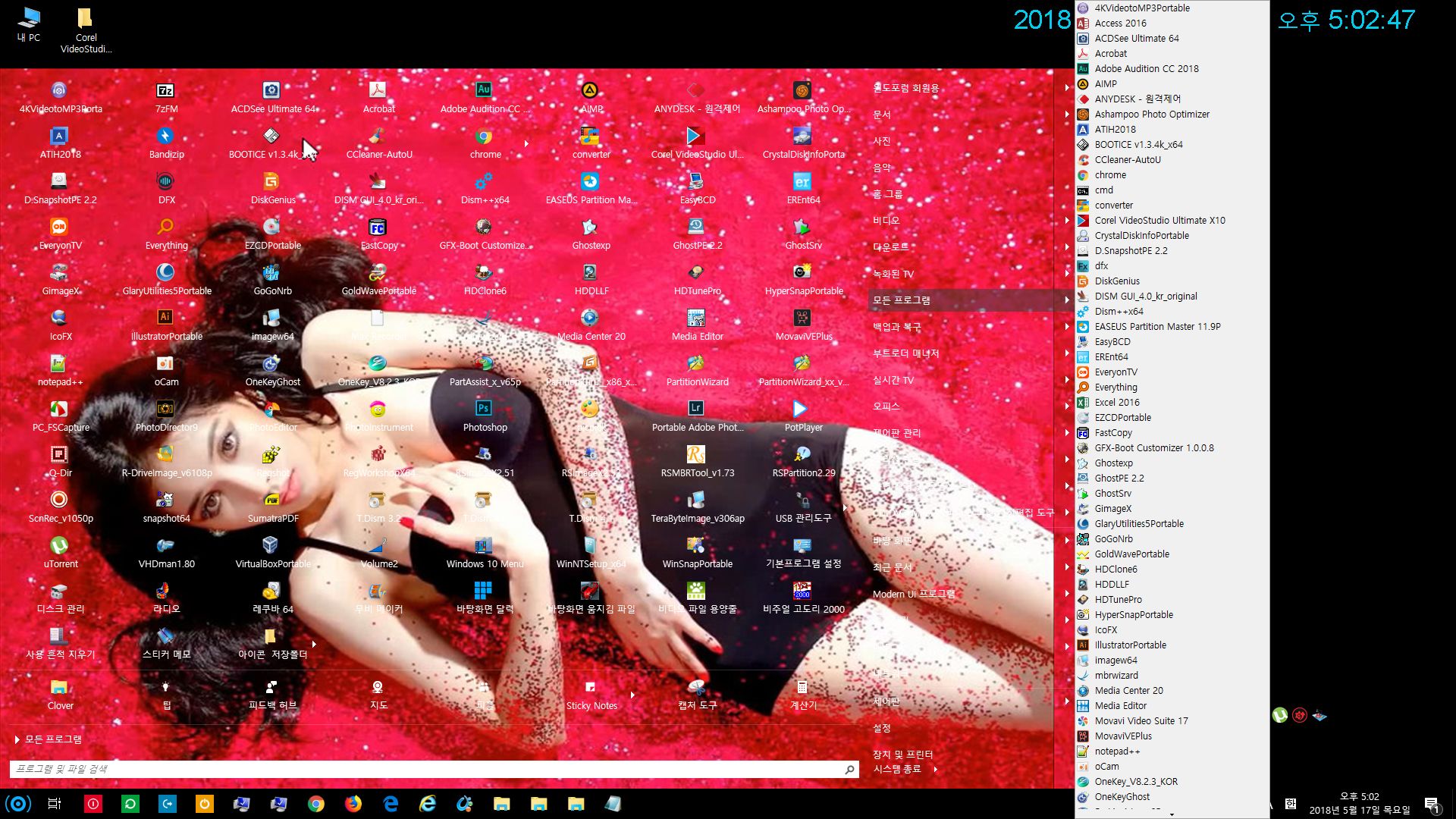Launch Dism++x64 icon in grid
The image size is (1456, 819).
tap(485, 189)
